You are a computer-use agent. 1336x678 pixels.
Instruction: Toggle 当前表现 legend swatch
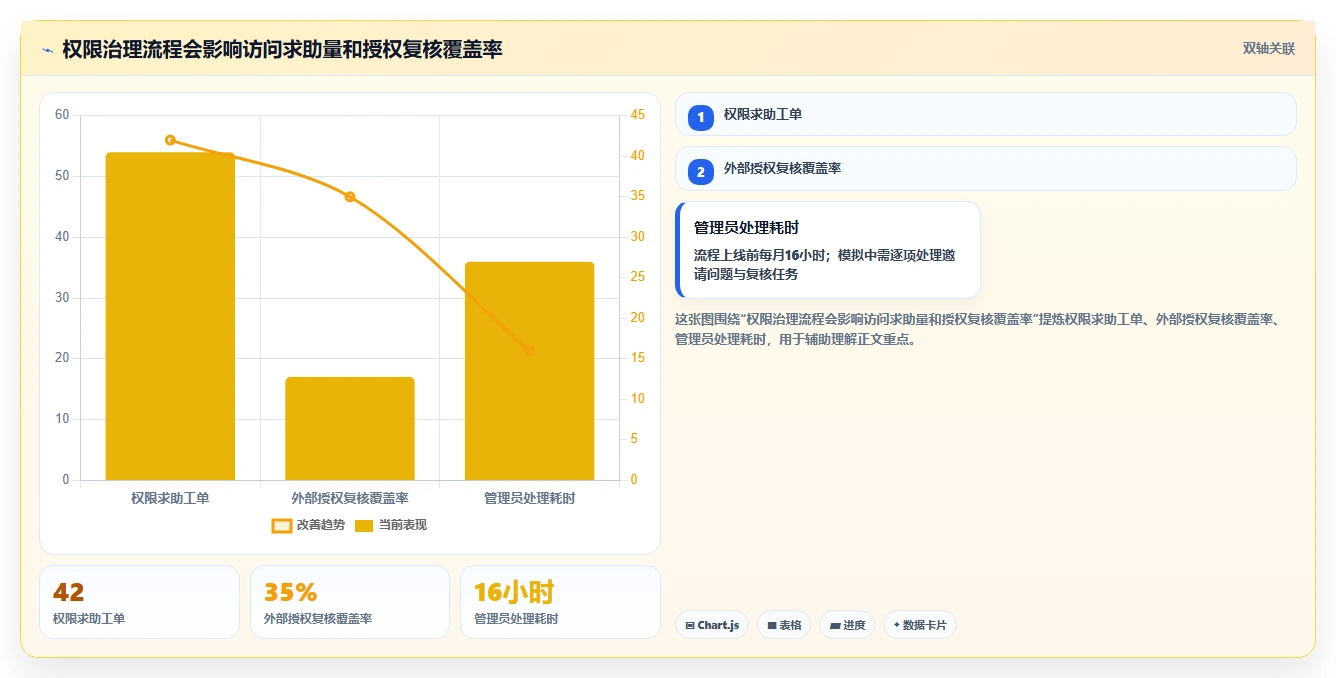coord(364,525)
